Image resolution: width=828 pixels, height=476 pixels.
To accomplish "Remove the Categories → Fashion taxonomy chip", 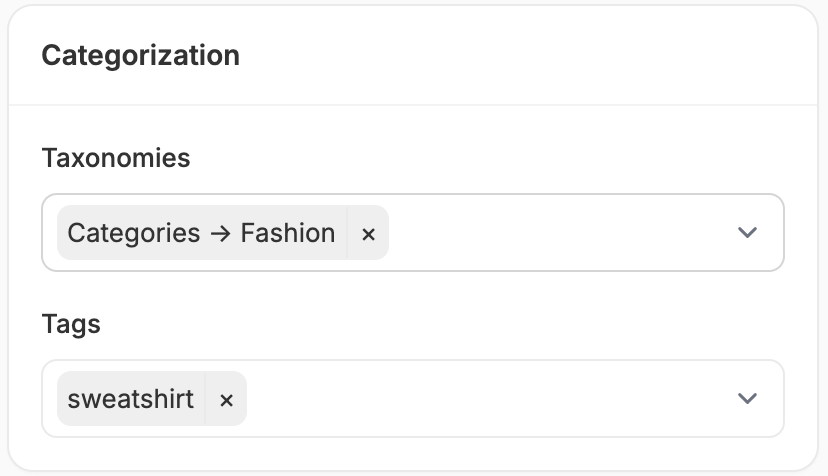I will point(368,233).
